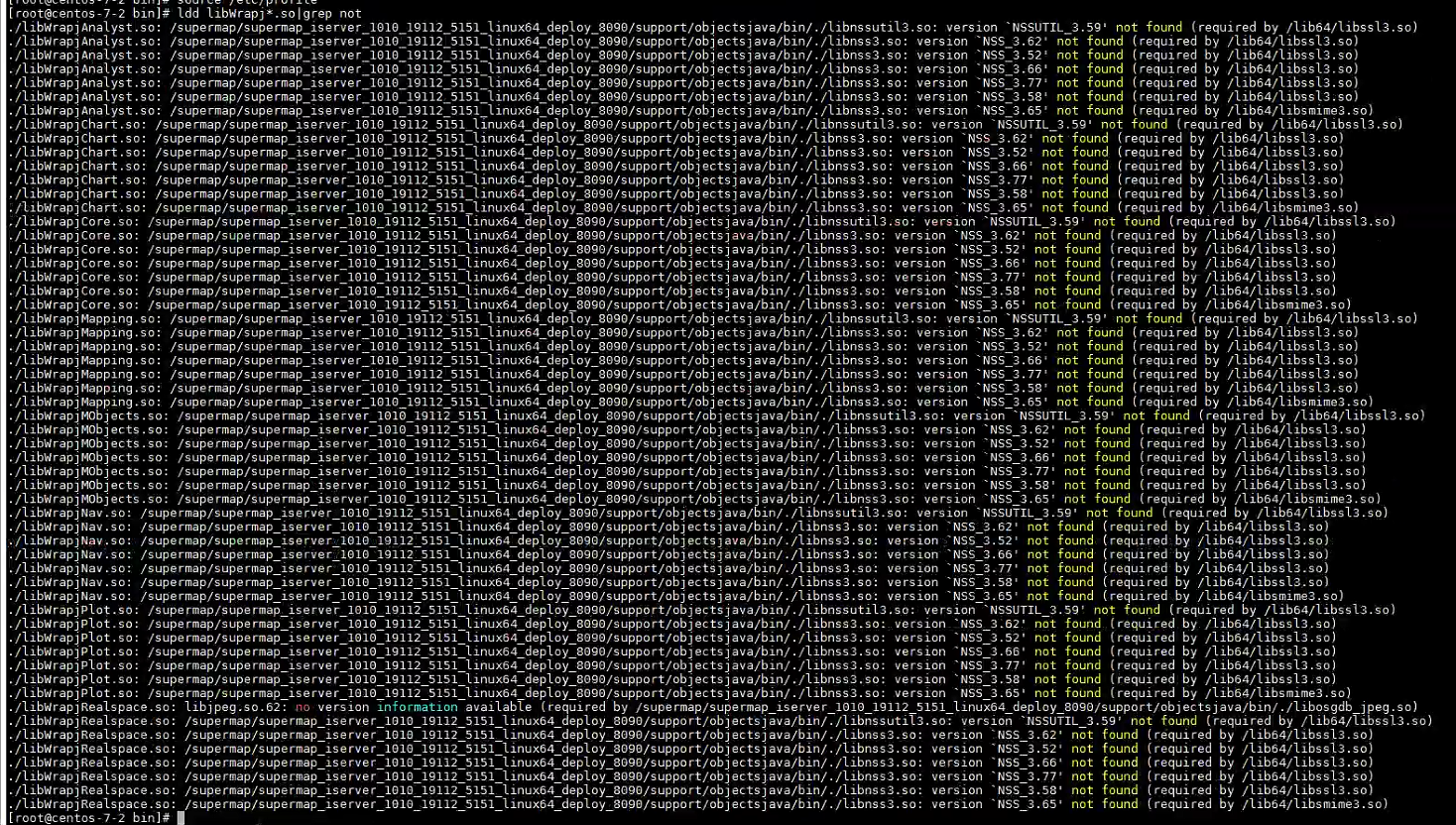Click the bottom '[root@centos-7-2 bin]#' prompt
Screen dimensions: 1456x825
[x=90, y=818]
